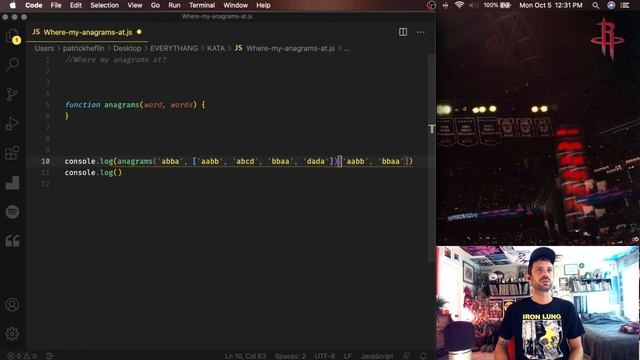Click the date and time in the menu bar

[x=551, y=5]
